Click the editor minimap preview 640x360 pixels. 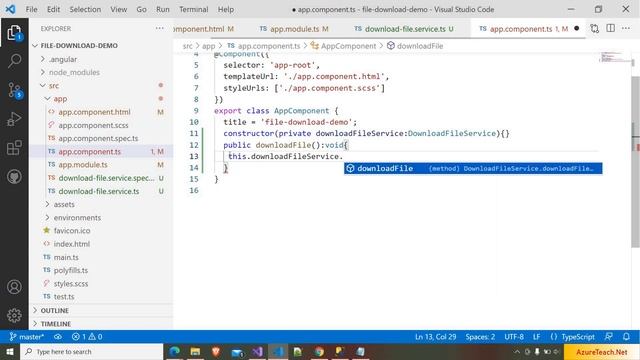pyautogui.click(x=614, y=57)
